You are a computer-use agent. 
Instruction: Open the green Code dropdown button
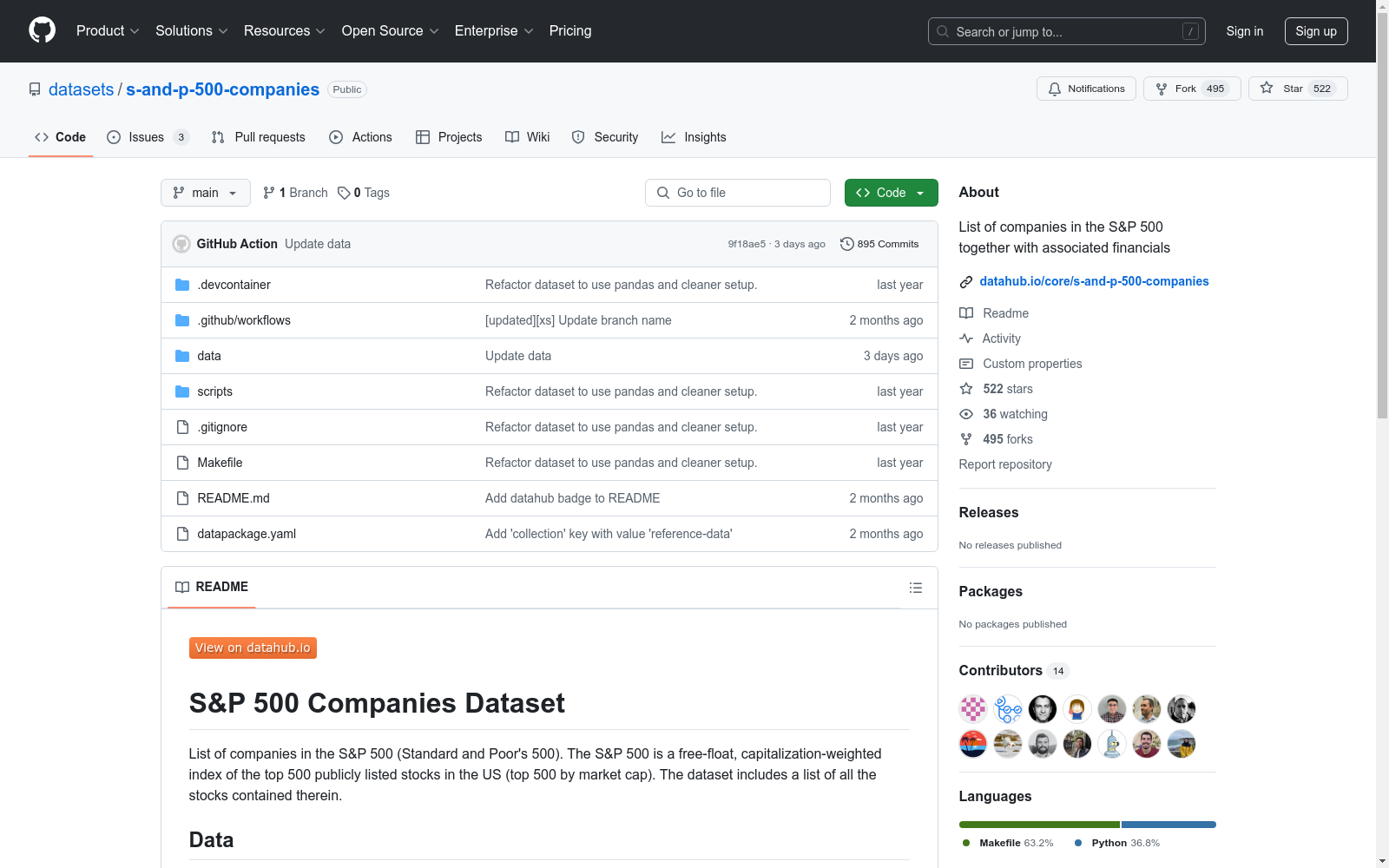(x=891, y=193)
